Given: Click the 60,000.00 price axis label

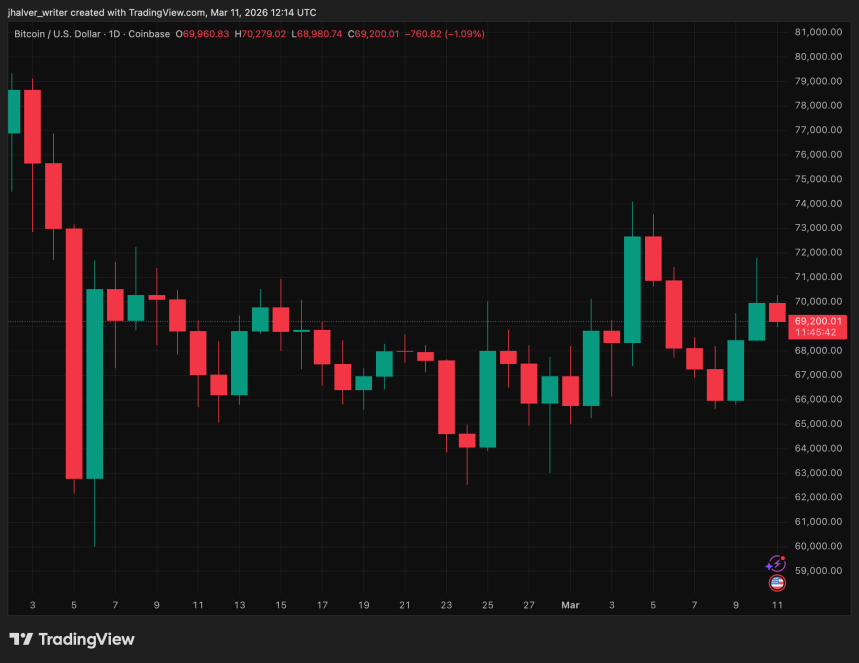Looking at the screenshot, I should (818, 546).
